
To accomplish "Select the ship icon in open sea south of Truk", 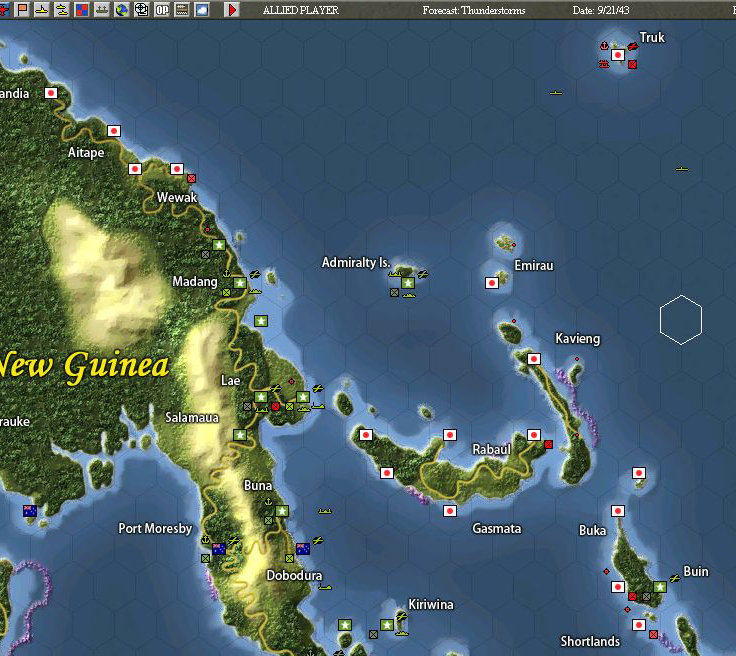I will click(x=556, y=93).
